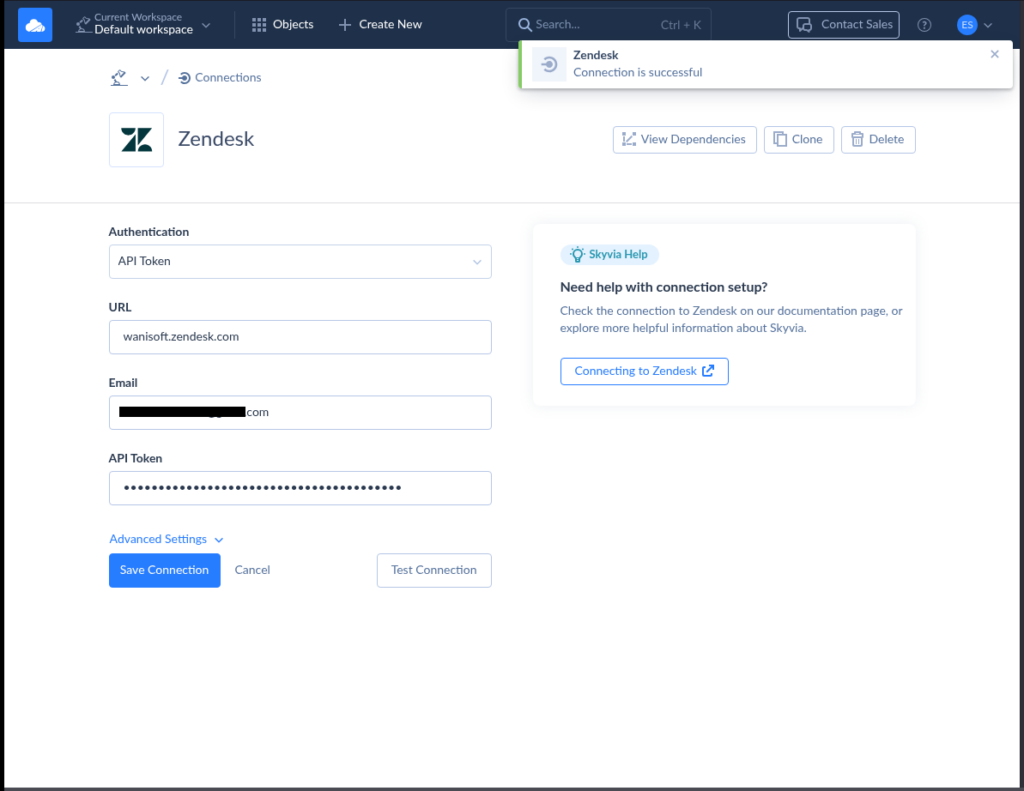Click the Skyvia cloud logo

35,25
